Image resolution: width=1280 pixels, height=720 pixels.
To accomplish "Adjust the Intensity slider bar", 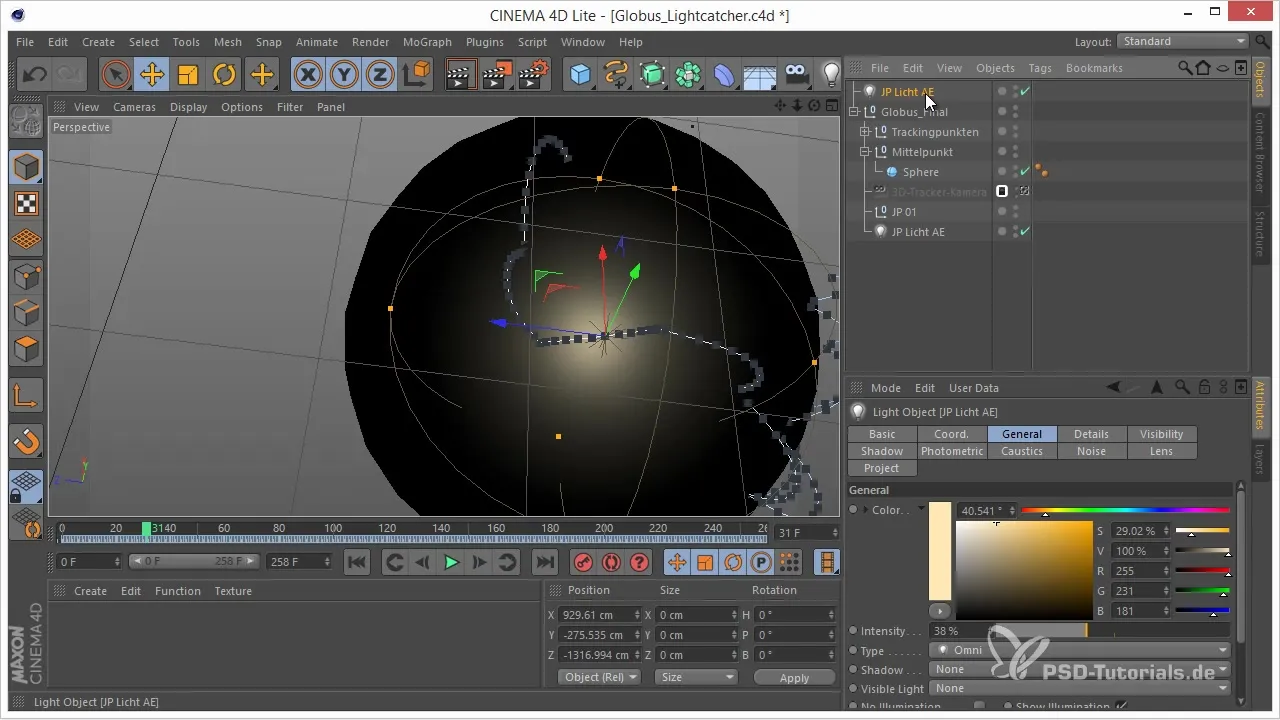I will coord(1110,631).
